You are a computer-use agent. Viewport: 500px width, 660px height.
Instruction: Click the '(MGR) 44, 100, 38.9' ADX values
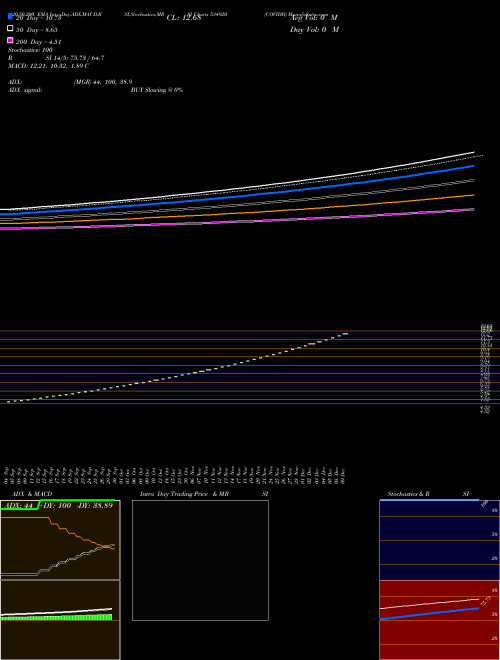coord(103,82)
